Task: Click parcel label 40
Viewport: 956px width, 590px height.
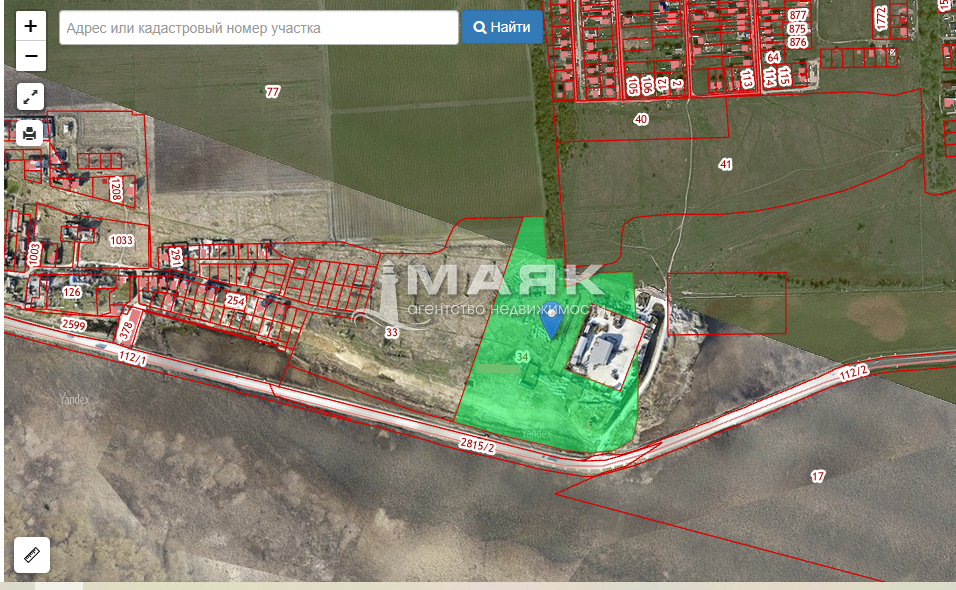Action: (641, 119)
